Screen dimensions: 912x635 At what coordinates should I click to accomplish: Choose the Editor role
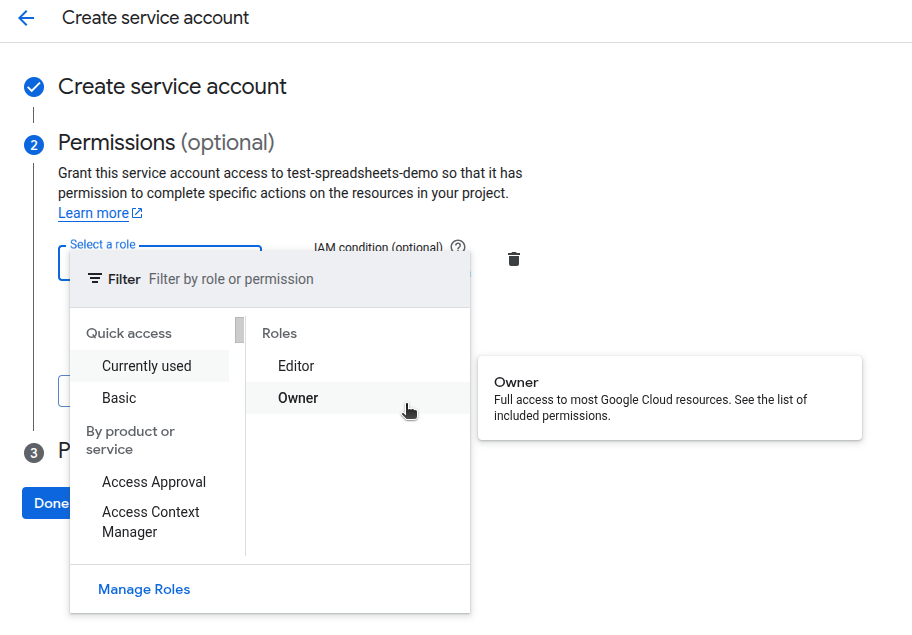tap(296, 366)
